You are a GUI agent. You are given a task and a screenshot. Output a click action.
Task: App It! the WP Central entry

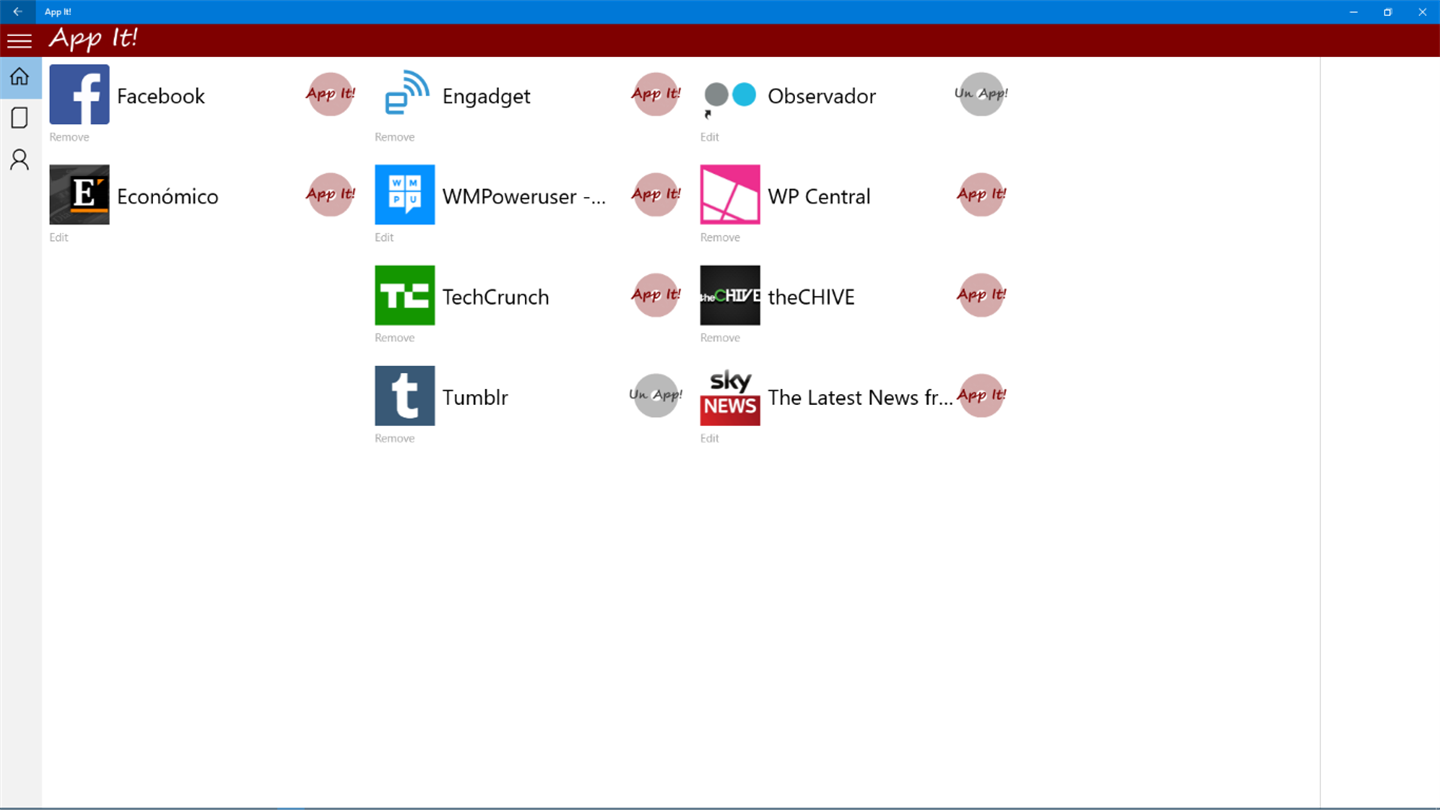tap(981, 194)
